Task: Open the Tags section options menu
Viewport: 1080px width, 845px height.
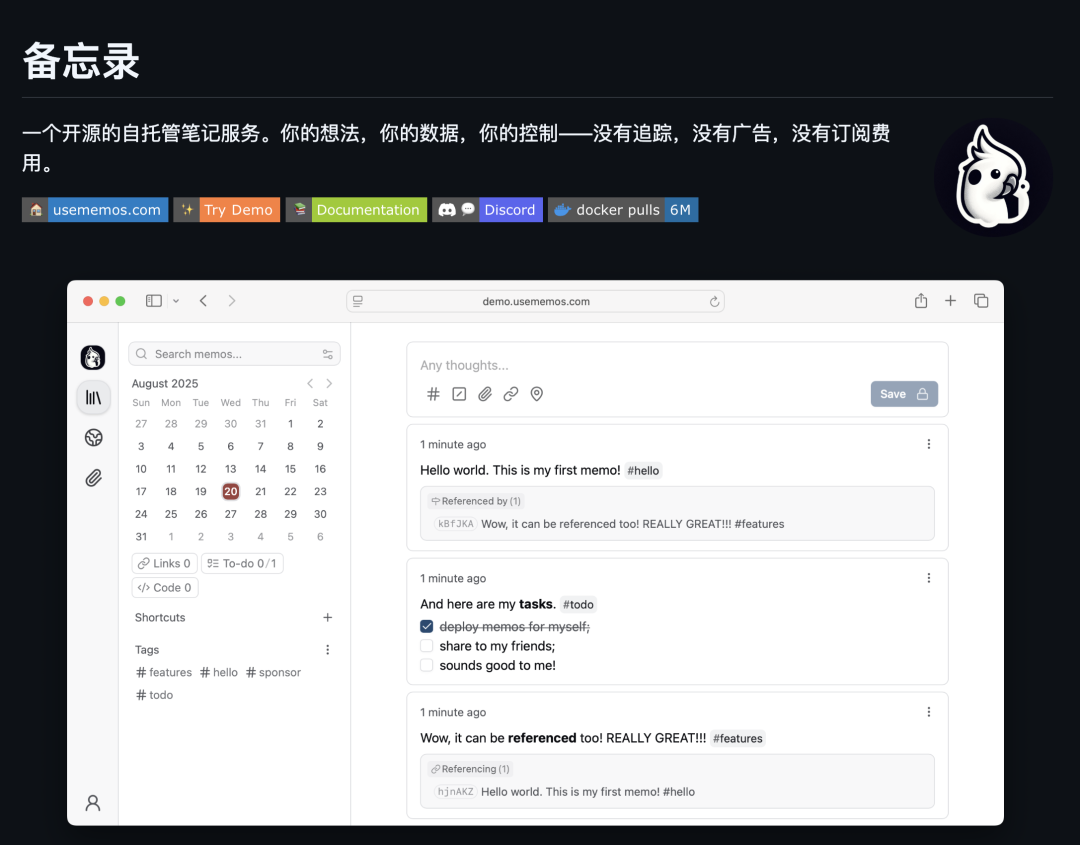Action: [x=327, y=649]
